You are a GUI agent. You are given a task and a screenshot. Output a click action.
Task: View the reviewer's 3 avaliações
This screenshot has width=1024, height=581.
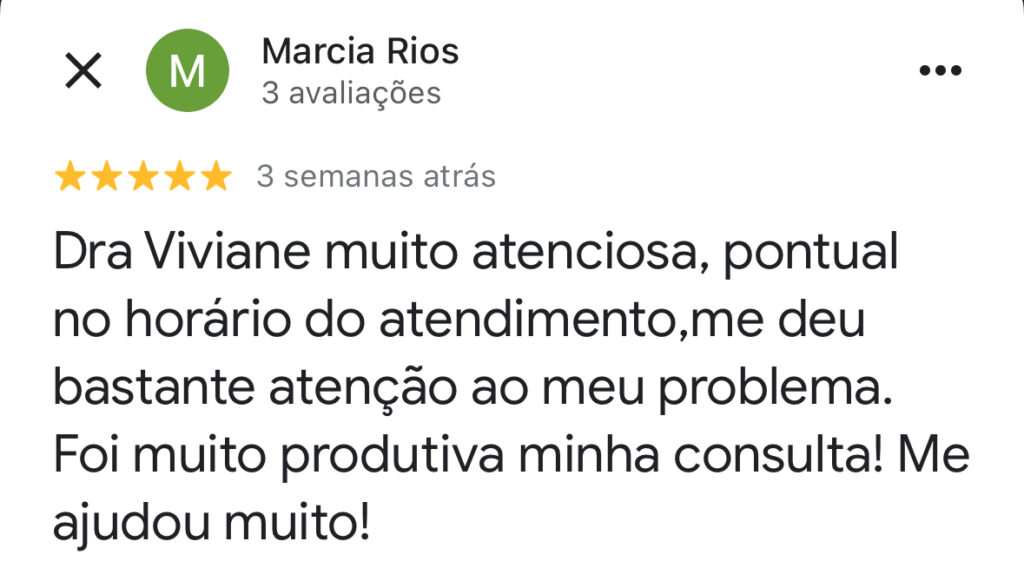(x=350, y=94)
